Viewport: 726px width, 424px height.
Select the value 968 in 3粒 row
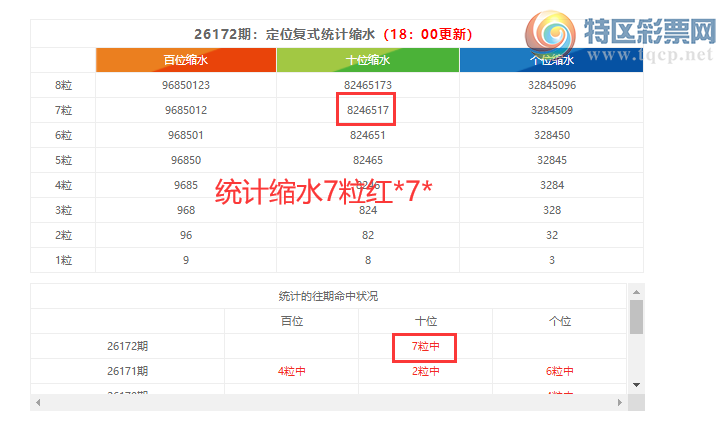[186, 210]
